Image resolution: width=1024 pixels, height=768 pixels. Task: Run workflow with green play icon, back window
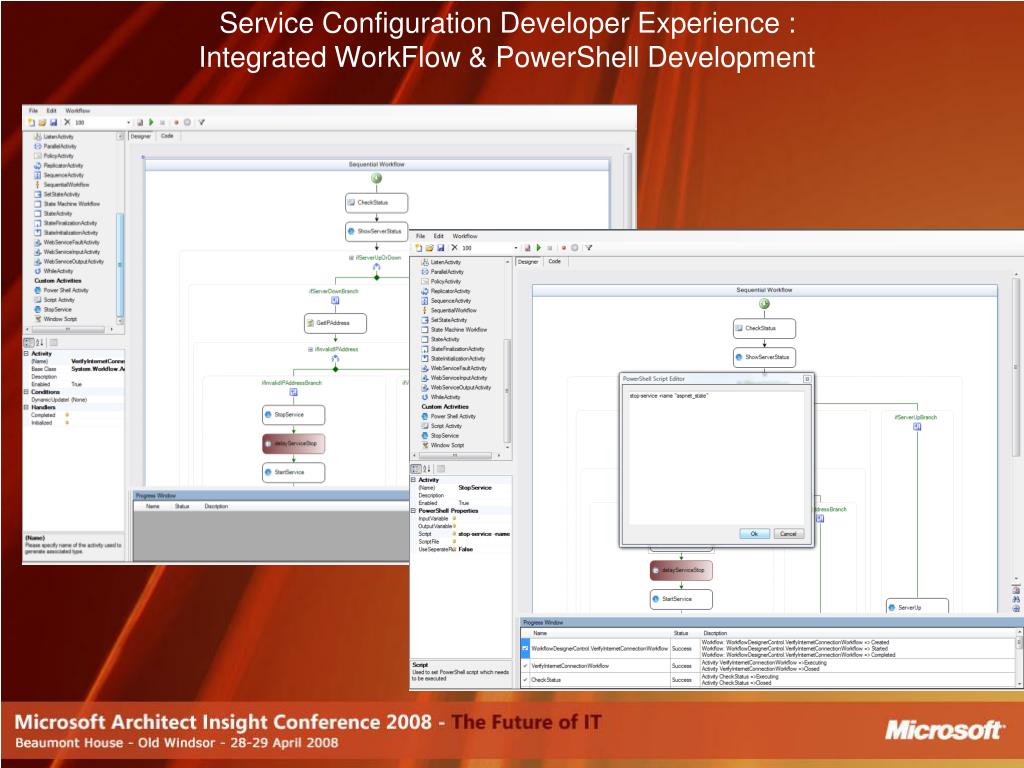click(x=152, y=122)
